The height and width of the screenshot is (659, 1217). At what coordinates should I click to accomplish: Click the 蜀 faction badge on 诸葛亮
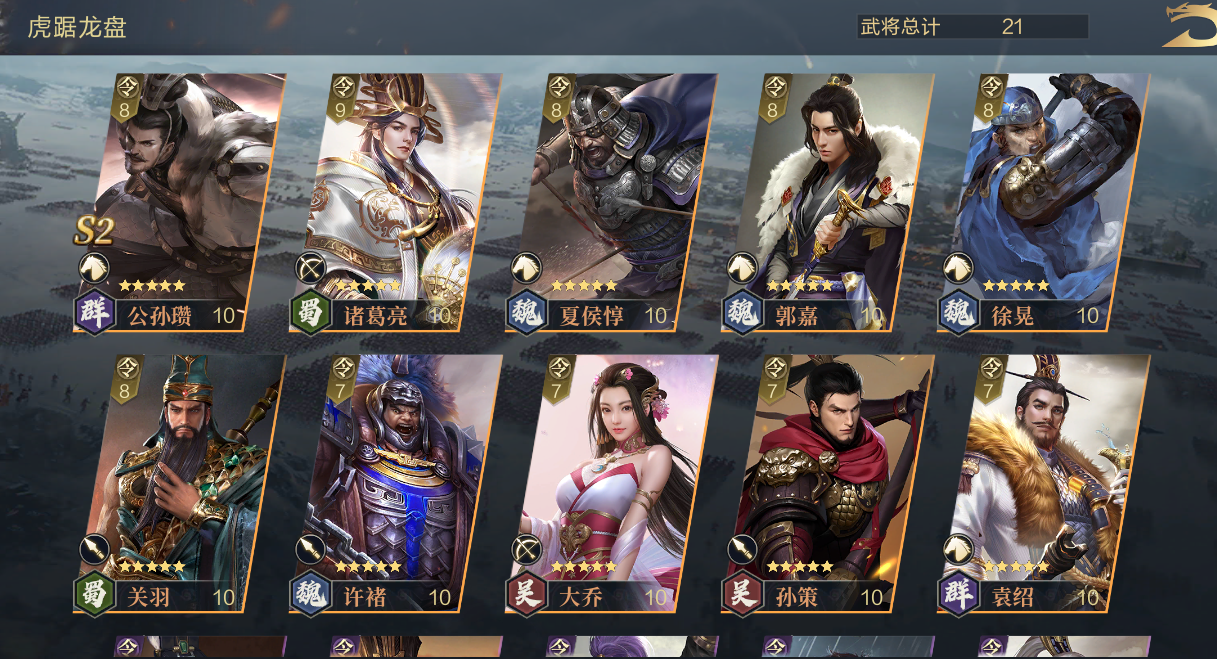click(x=309, y=313)
